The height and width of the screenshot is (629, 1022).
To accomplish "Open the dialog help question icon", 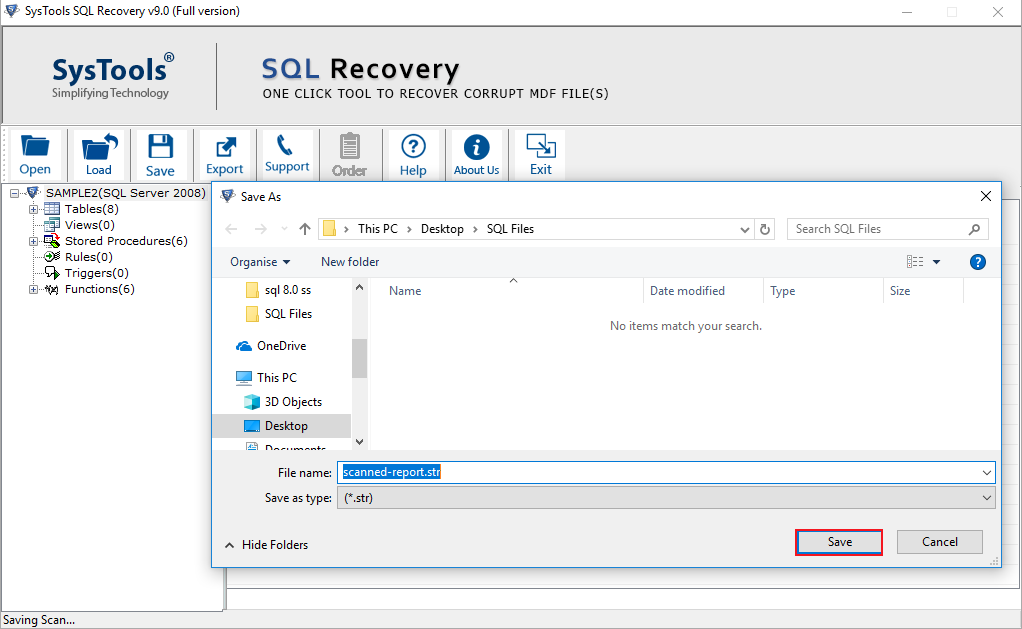I will click(978, 262).
